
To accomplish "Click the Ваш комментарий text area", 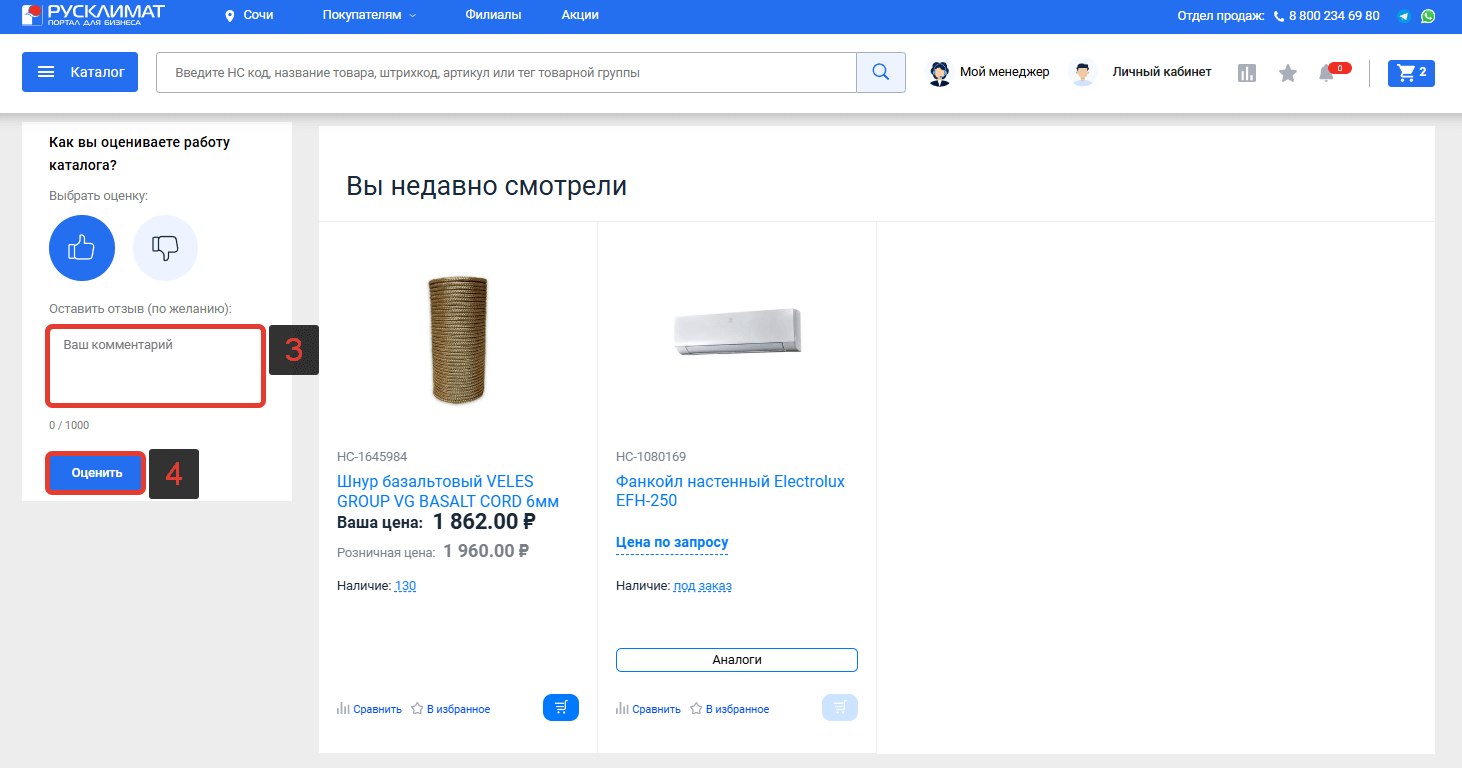I will coord(156,366).
